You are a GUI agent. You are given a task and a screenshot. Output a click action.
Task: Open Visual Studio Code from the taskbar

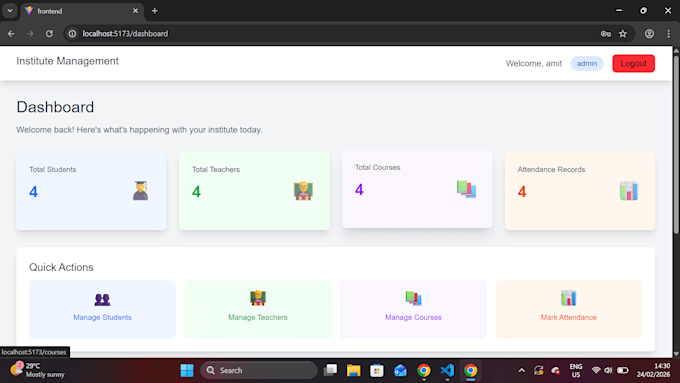[447, 370]
